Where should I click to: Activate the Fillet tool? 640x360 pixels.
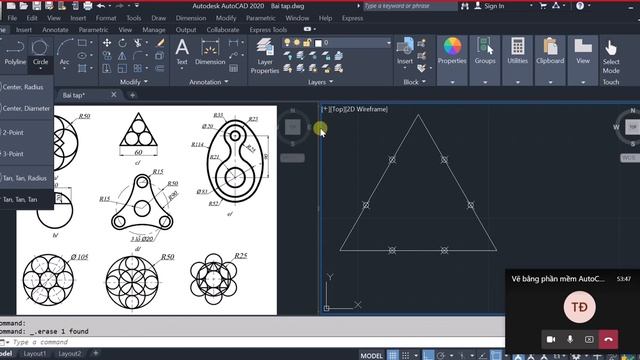coord(138,56)
